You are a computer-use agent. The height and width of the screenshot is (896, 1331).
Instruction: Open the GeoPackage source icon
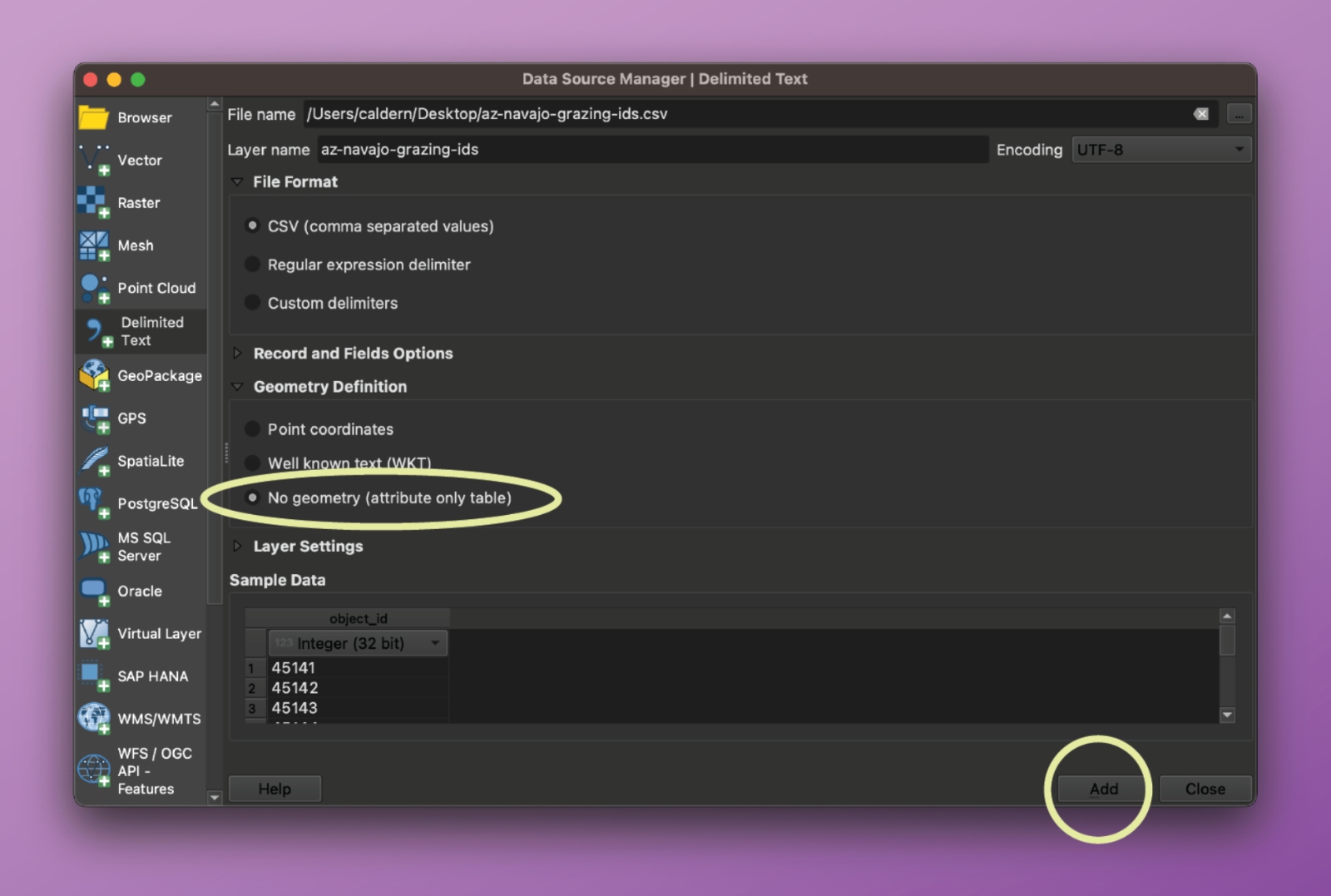pyautogui.click(x=93, y=376)
